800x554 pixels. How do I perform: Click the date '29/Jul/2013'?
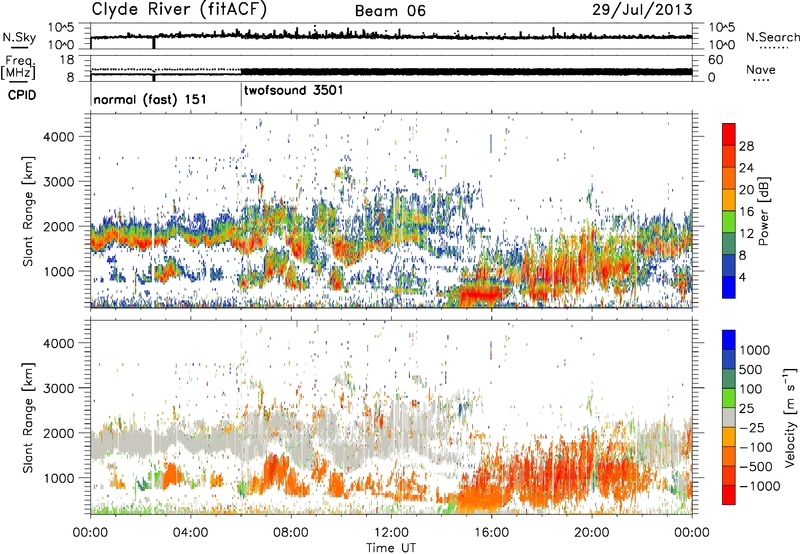642,10
